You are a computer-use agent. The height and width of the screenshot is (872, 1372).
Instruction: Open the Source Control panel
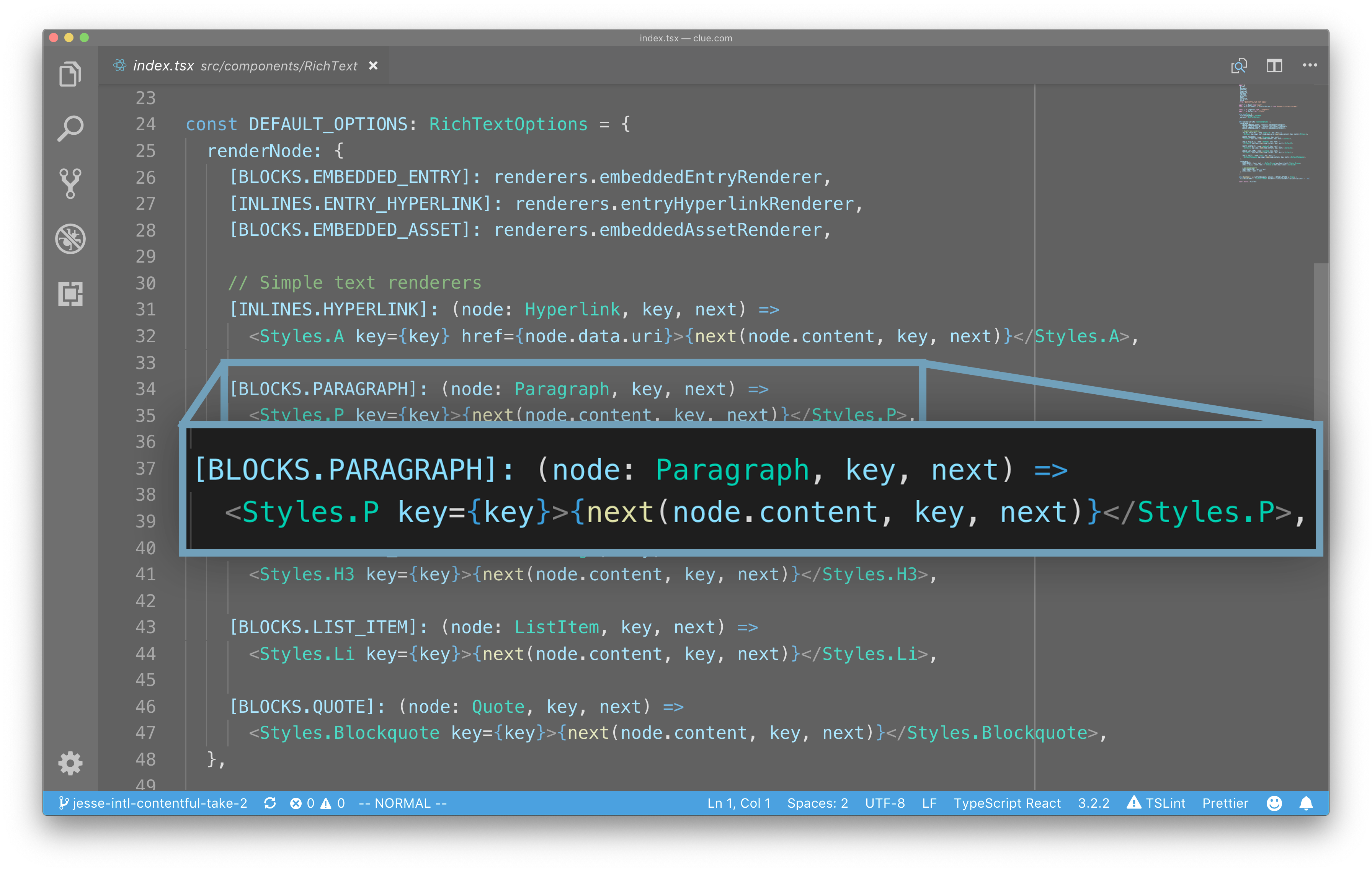pos(70,183)
